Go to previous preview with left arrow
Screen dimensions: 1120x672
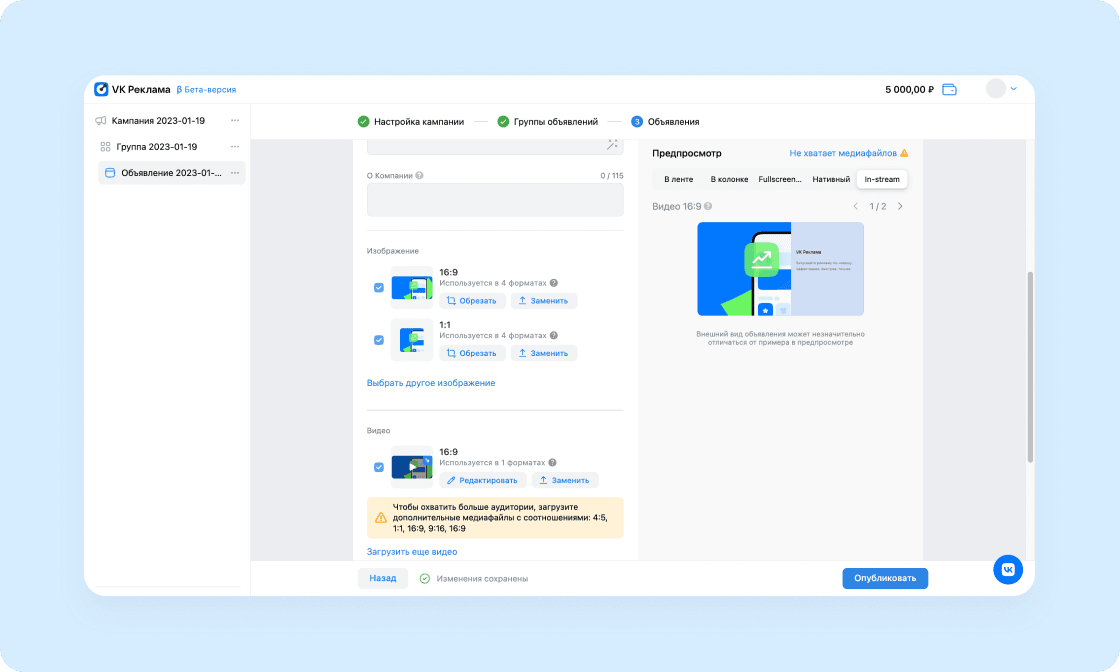point(856,206)
